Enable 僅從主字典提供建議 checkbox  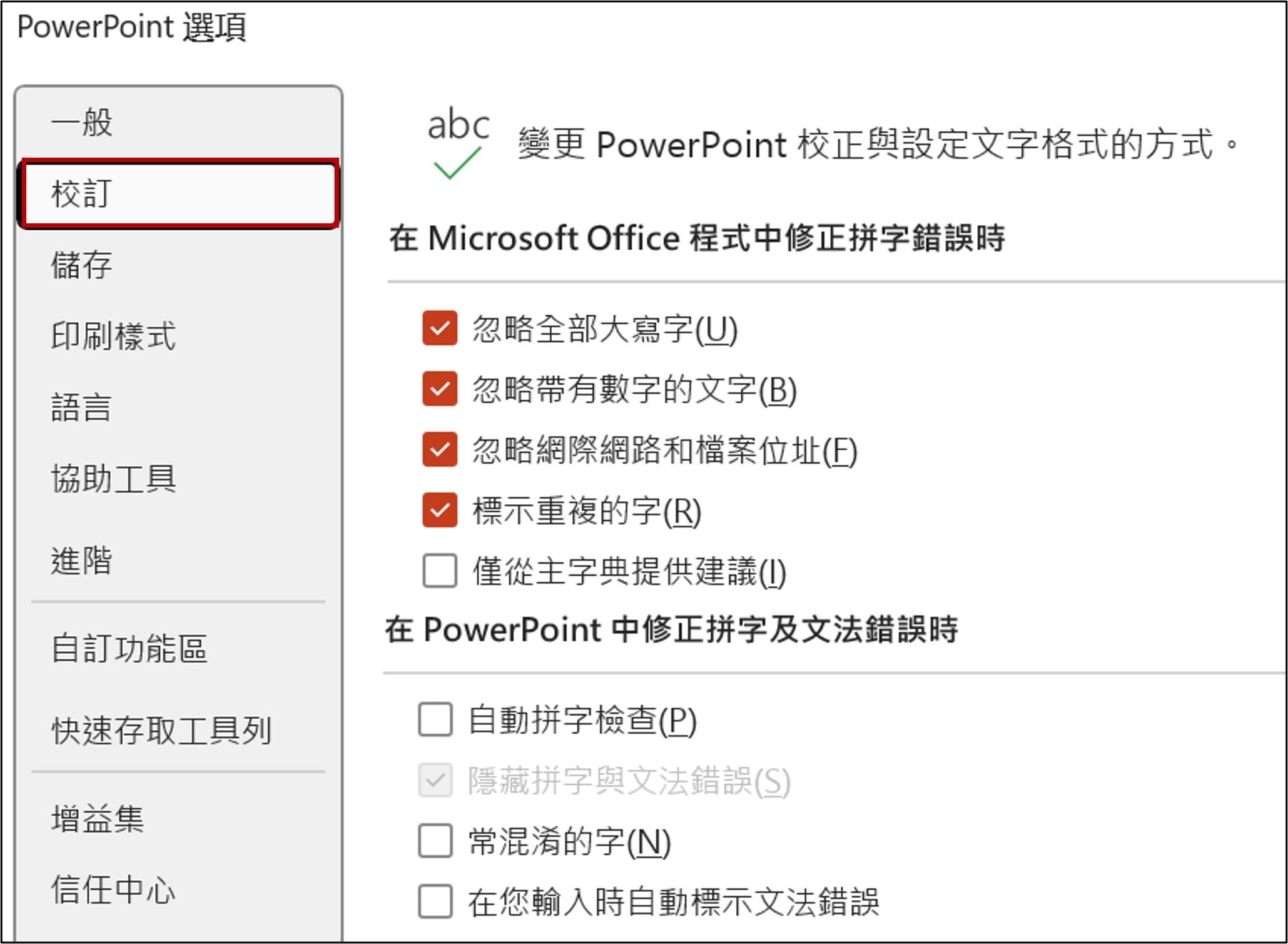(440, 571)
